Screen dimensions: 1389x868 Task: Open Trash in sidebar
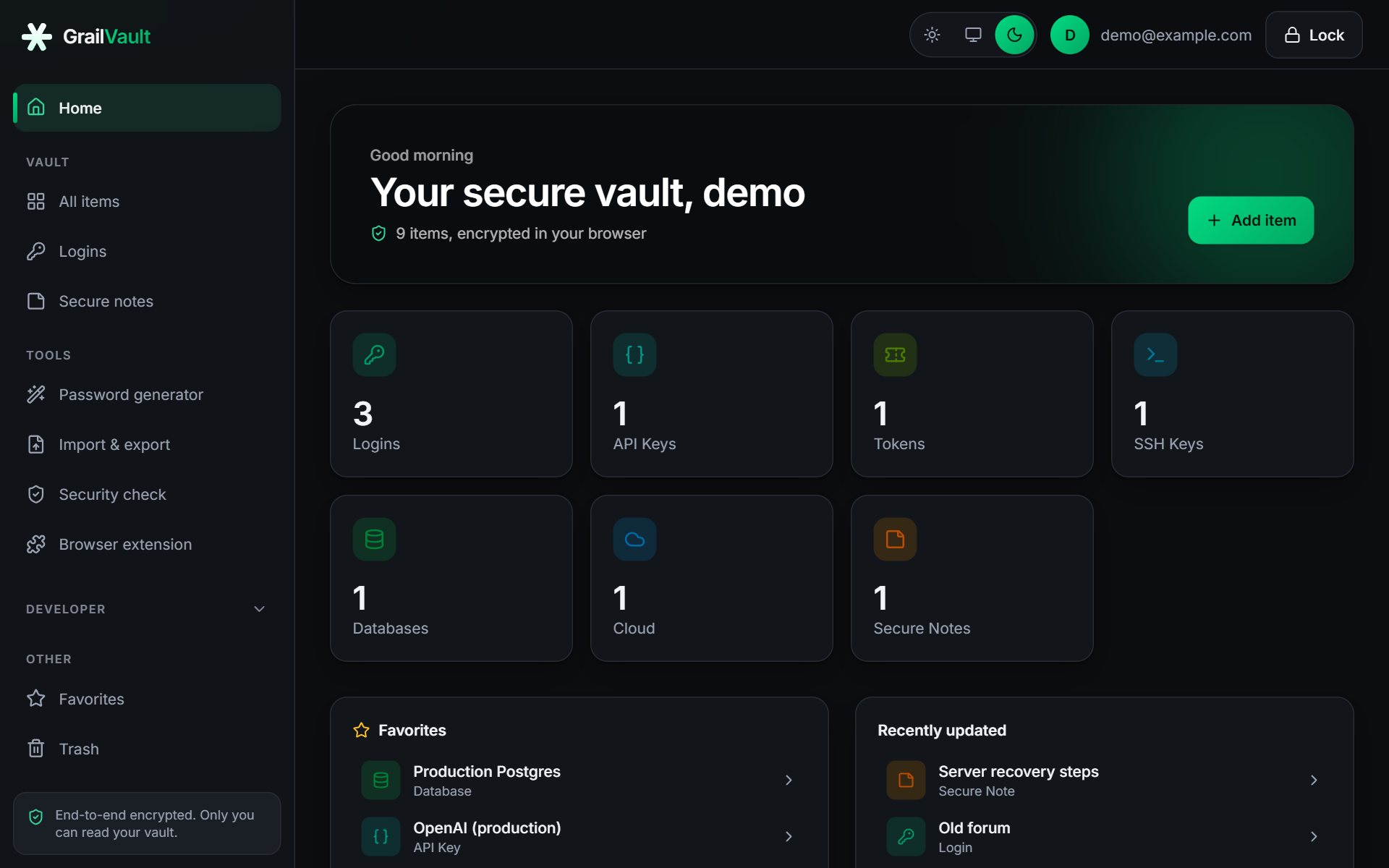147,749
